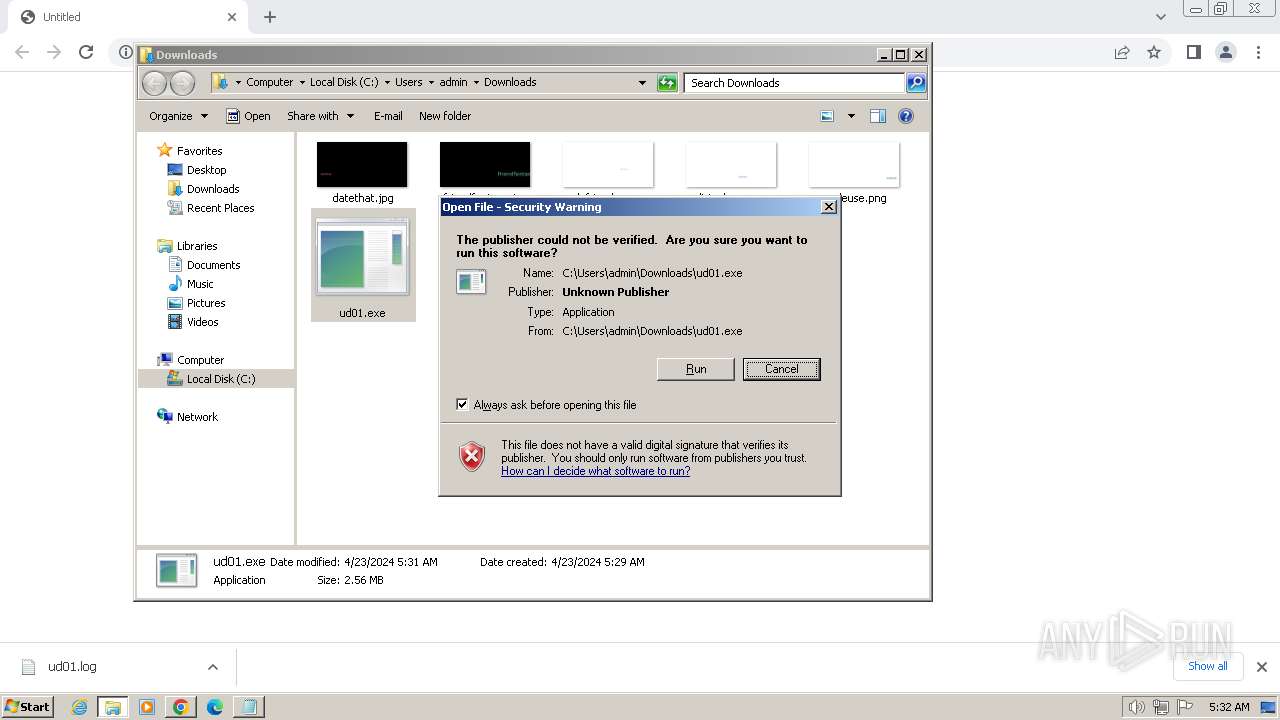This screenshot has height=720, width=1280.
Task: Select admin in the address breadcrumb
Action: click(x=453, y=83)
